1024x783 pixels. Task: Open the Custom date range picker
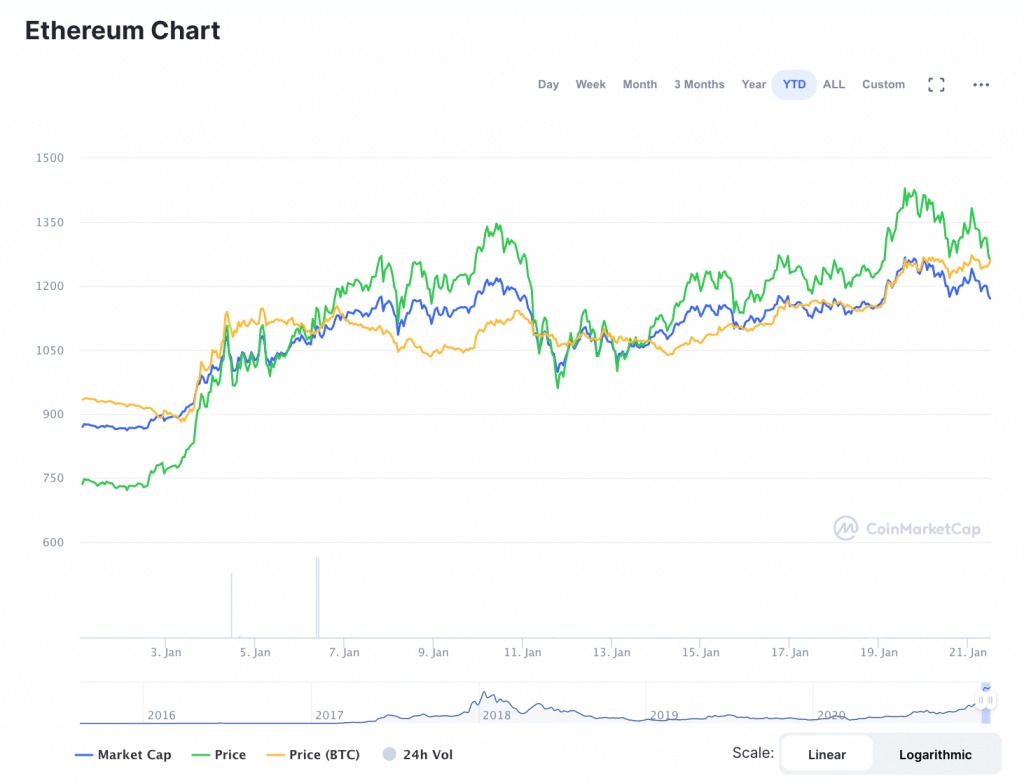tap(883, 85)
